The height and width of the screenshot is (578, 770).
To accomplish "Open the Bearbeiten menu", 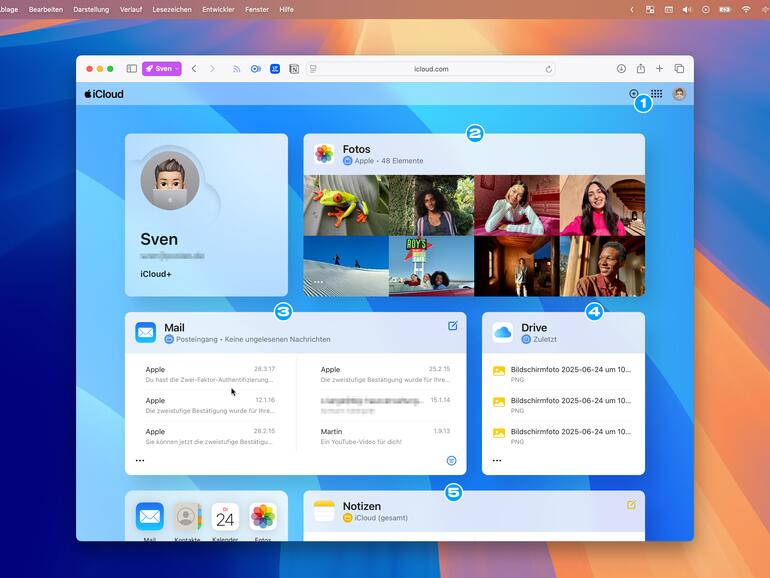I will click(46, 9).
